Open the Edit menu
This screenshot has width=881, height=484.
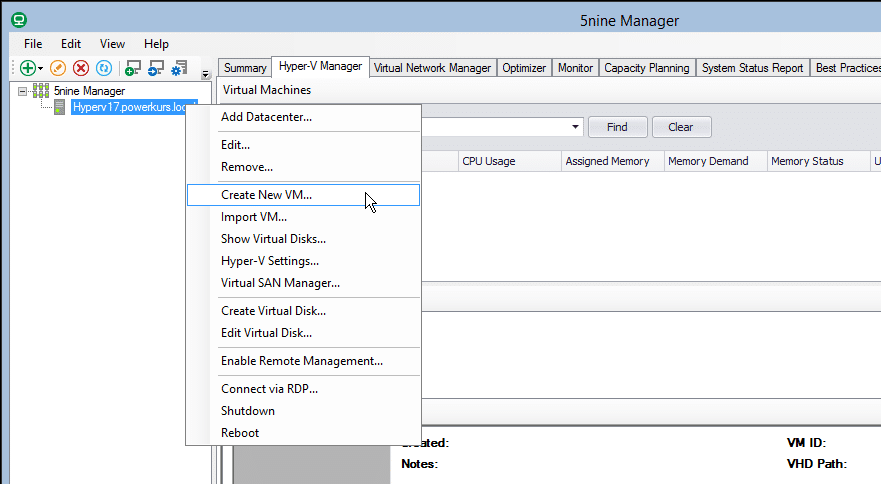[x=71, y=44]
